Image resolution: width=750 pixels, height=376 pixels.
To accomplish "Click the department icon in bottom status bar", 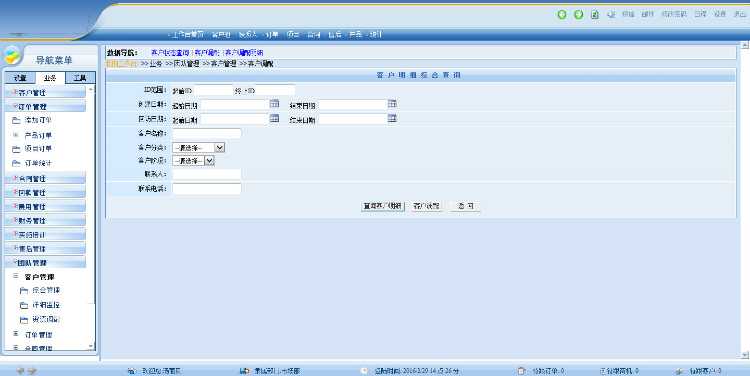I will pos(244,371).
